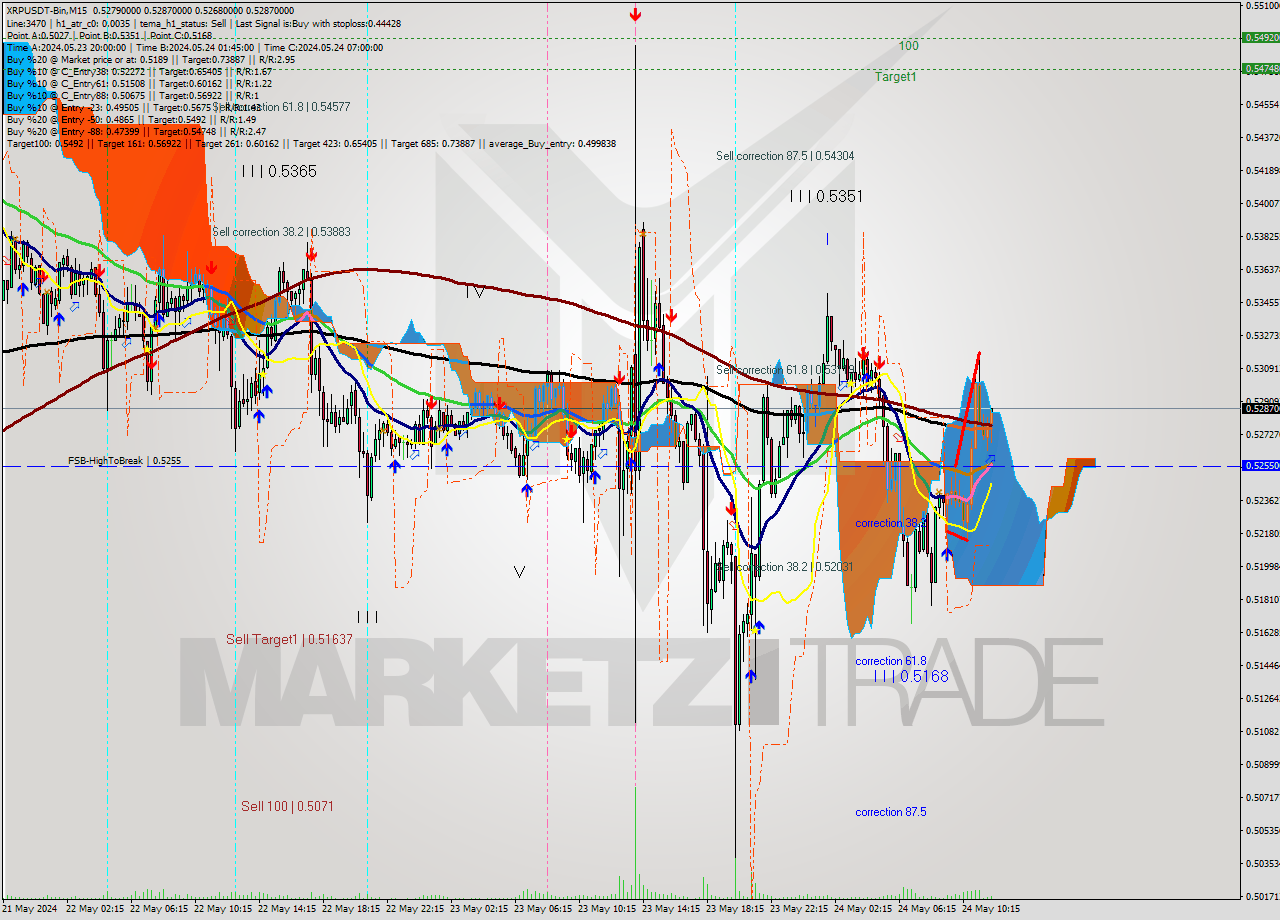Click the '23 May 02:15' time axis label
Image resolution: width=1280 pixels, height=920 pixels.
[x=478, y=909]
